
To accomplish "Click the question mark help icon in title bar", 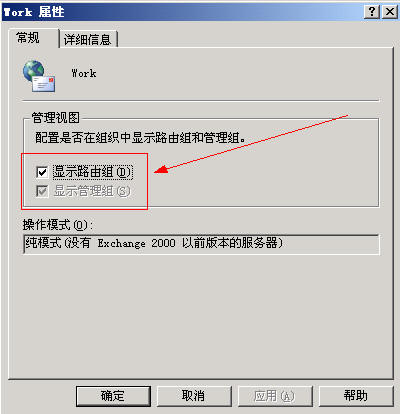I will [x=372, y=12].
